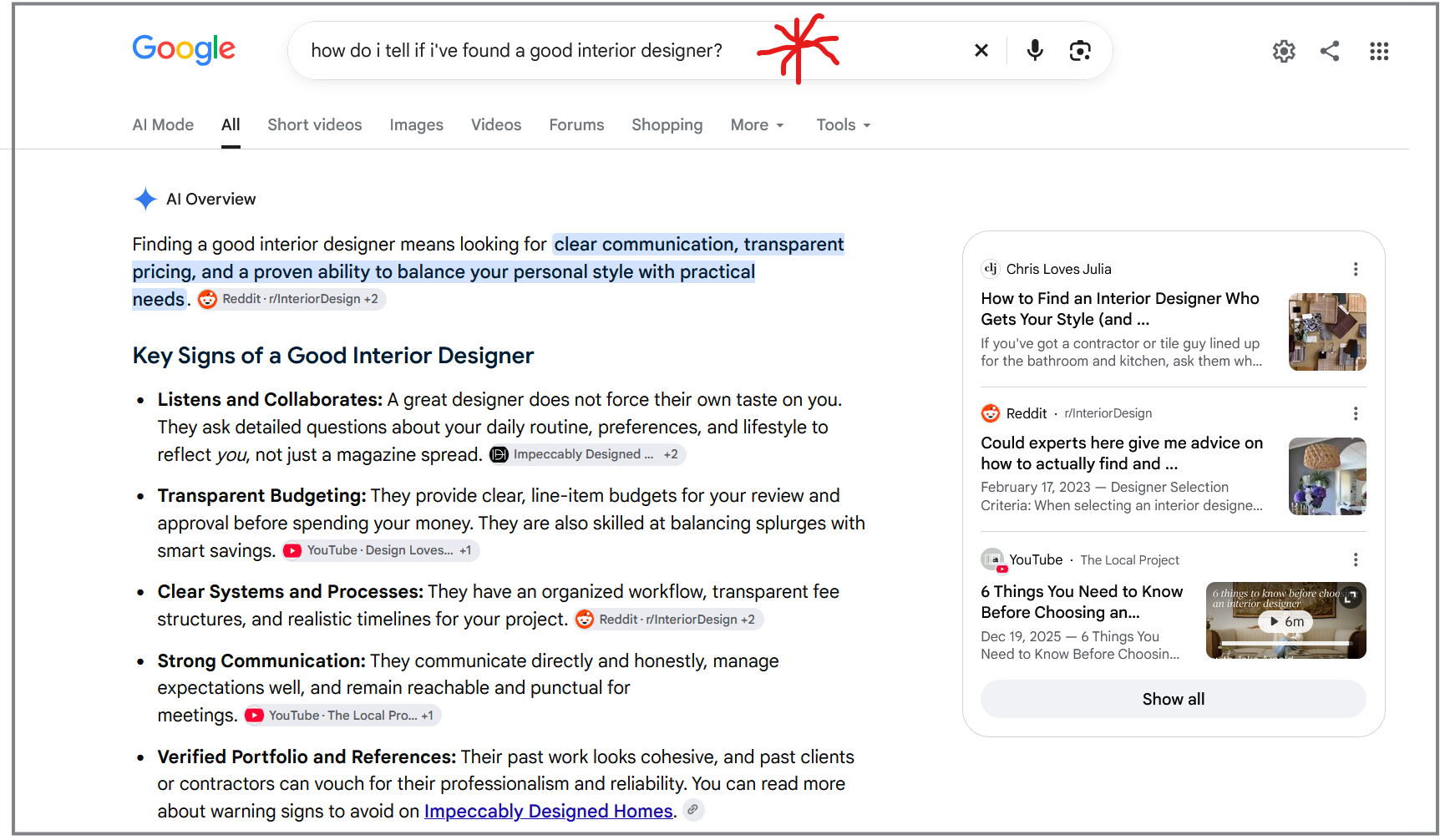Click 'Verified Portfolio and References:' bullet text
The height and width of the screenshot is (840, 1440).
click(x=307, y=757)
